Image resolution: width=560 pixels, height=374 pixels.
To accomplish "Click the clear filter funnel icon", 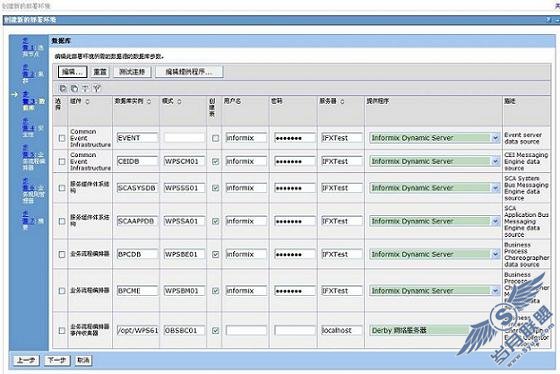I will pos(97,88).
